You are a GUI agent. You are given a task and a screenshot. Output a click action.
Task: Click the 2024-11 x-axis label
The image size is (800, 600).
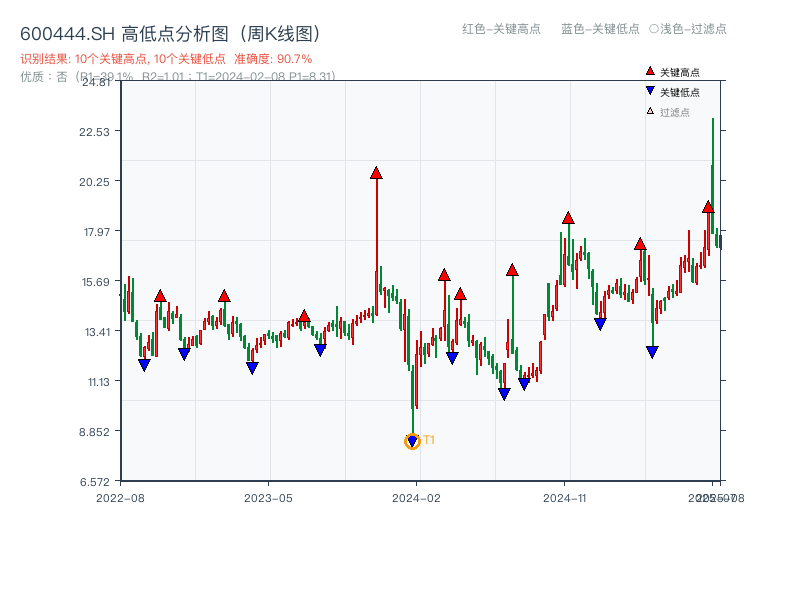click(x=564, y=498)
